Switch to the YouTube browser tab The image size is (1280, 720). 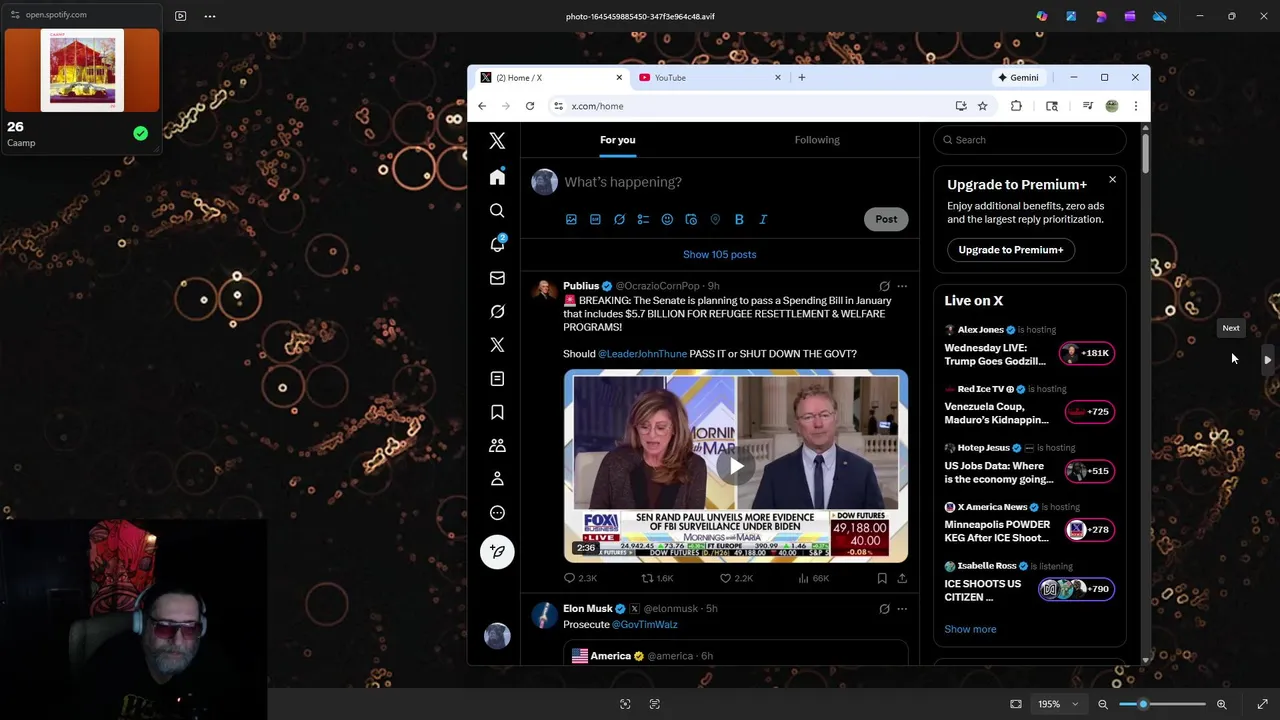pos(711,77)
